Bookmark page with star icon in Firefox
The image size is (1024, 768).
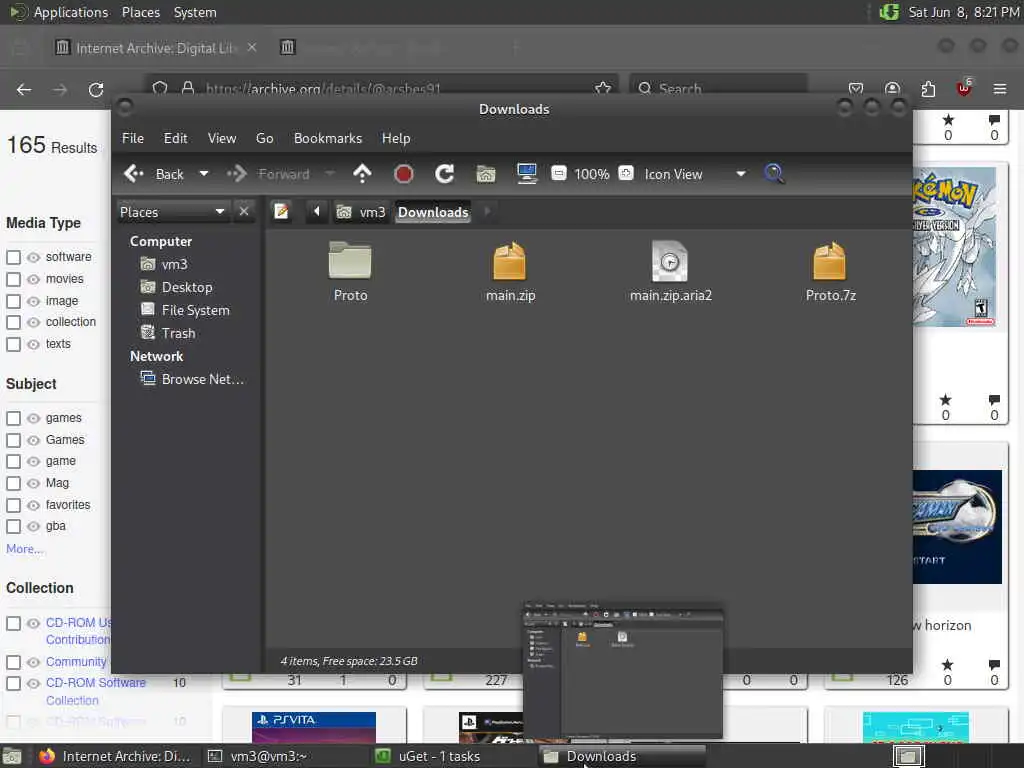[x=603, y=88]
